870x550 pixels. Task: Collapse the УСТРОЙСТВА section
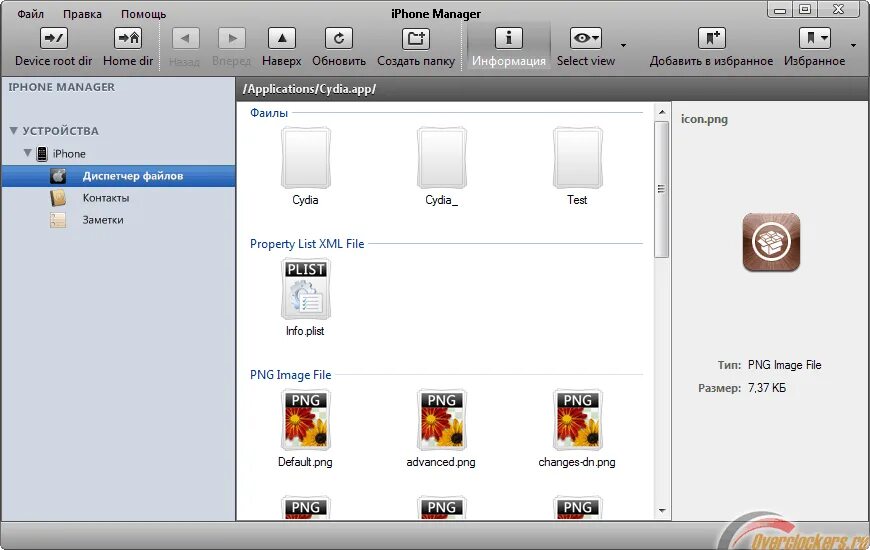click(x=14, y=131)
